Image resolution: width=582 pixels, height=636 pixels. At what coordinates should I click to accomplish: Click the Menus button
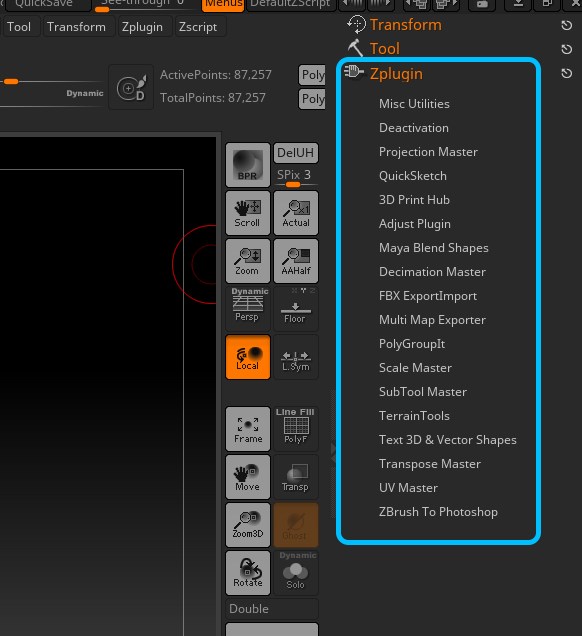[x=223, y=5]
